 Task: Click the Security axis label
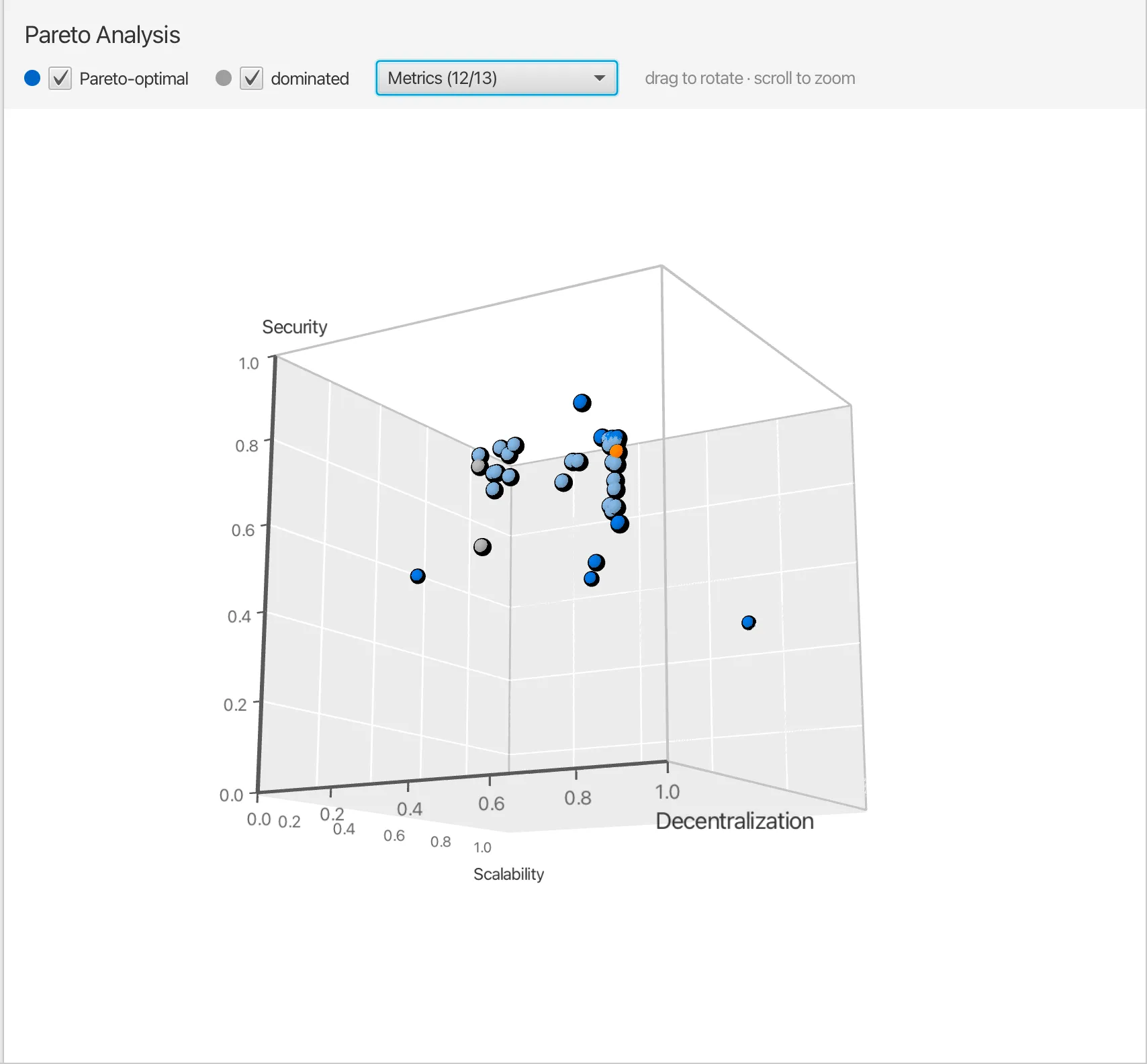294,327
